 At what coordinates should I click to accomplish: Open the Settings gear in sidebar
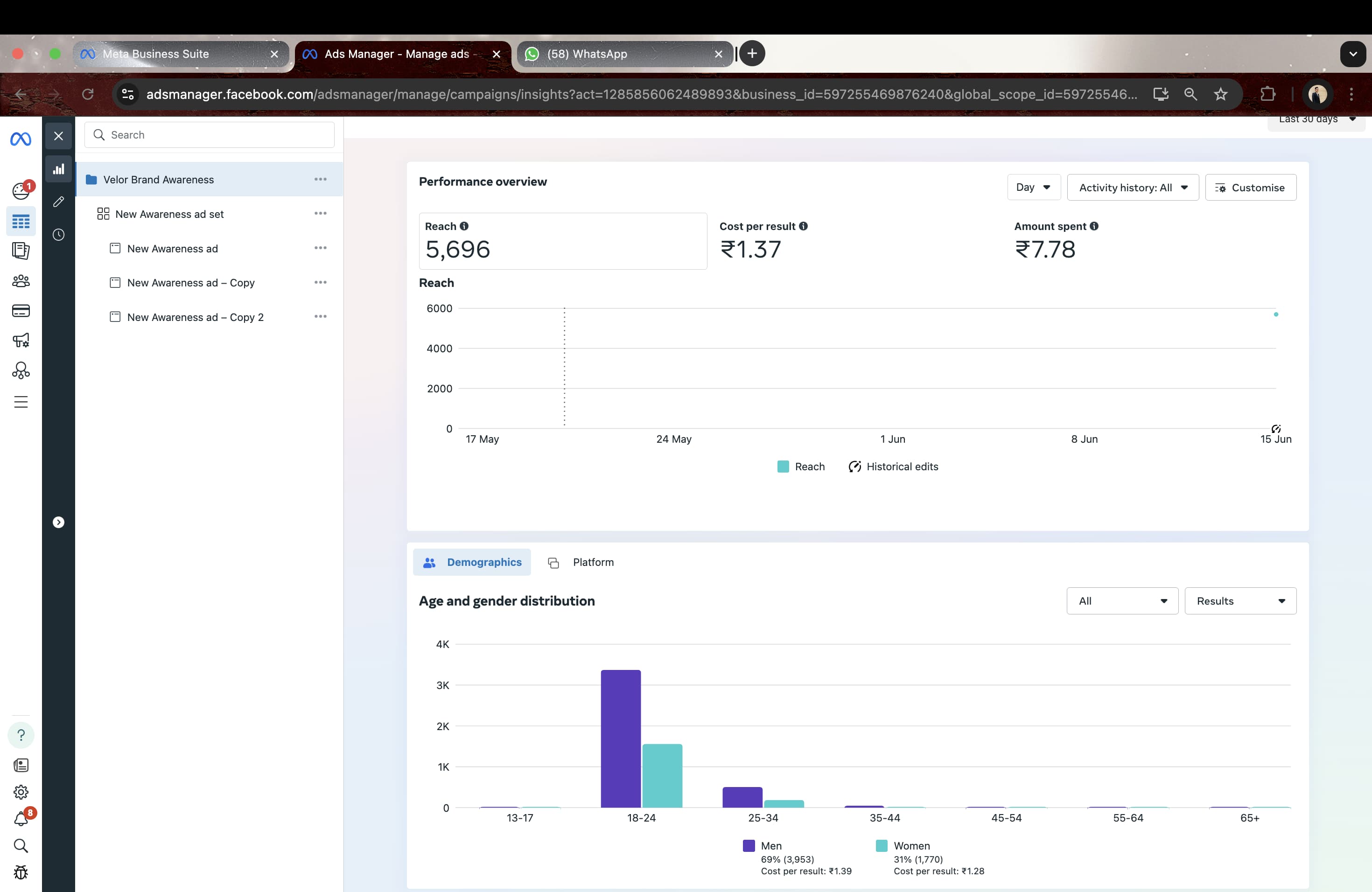[x=21, y=792]
